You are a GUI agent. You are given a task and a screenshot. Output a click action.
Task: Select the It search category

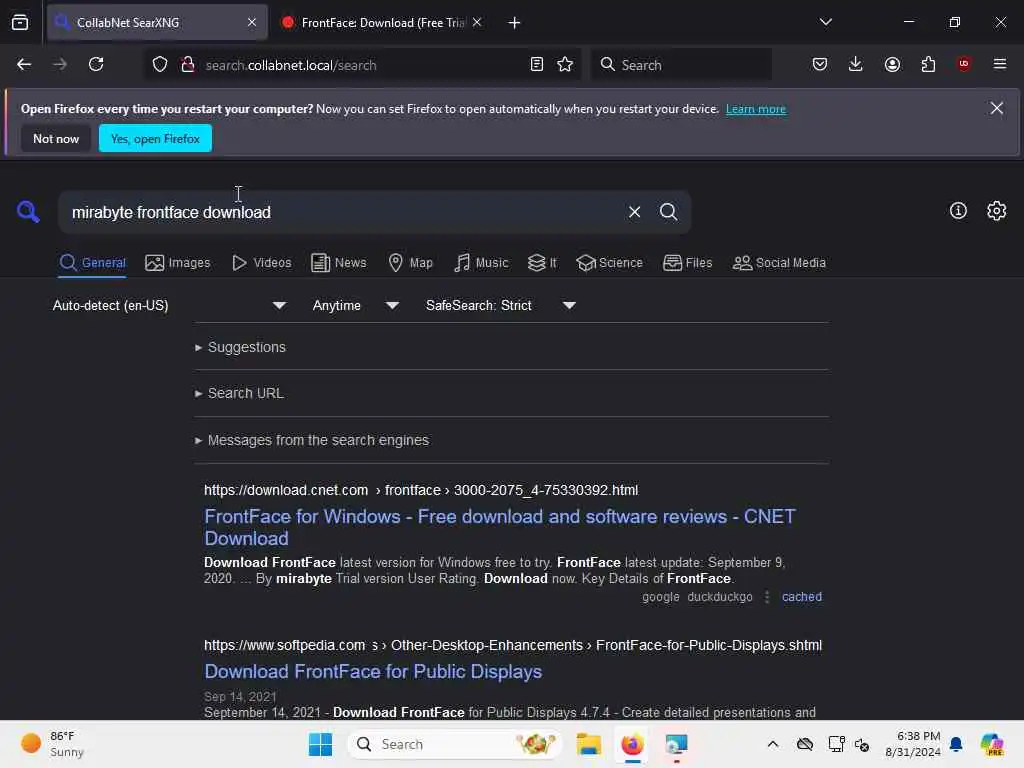542,263
